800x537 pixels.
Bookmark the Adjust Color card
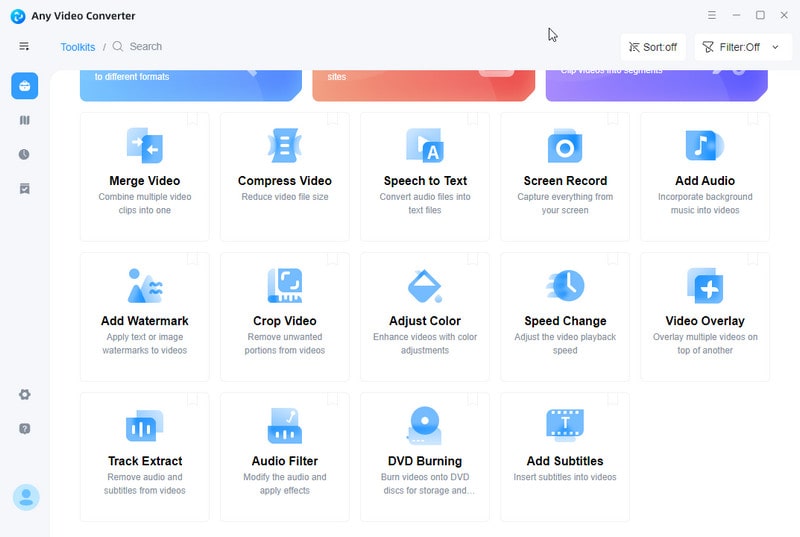472,259
